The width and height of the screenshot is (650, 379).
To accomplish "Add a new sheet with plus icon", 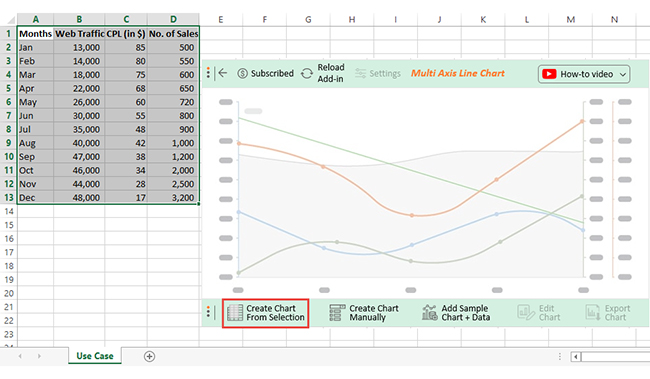I will (149, 356).
